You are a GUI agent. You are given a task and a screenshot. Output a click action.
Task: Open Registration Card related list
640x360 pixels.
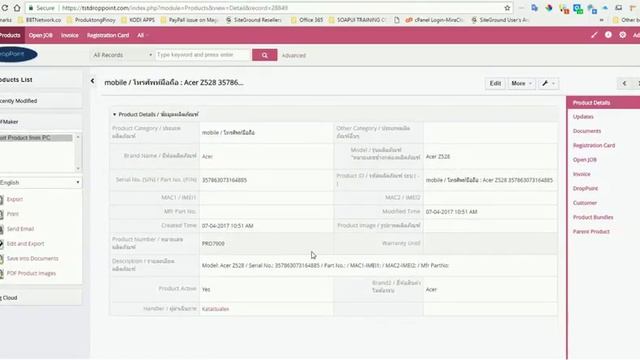point(593,145)
